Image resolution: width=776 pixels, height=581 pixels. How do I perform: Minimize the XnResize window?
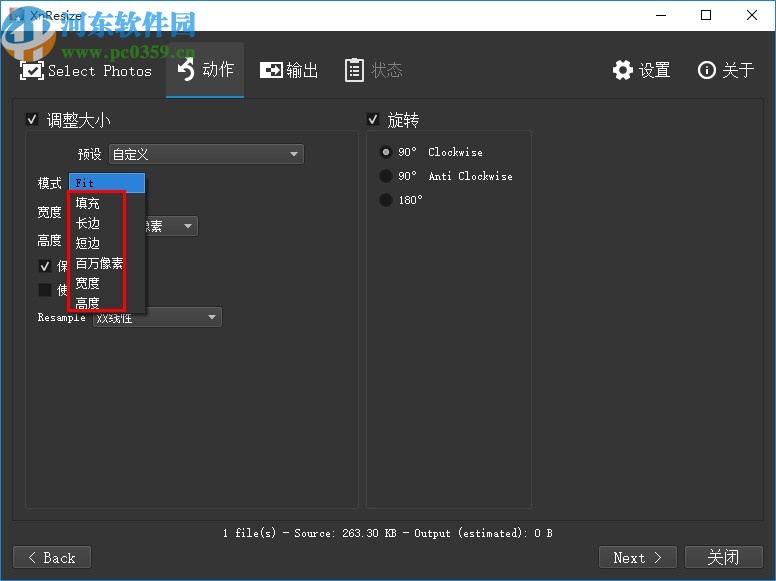click(x=661, y=15)
